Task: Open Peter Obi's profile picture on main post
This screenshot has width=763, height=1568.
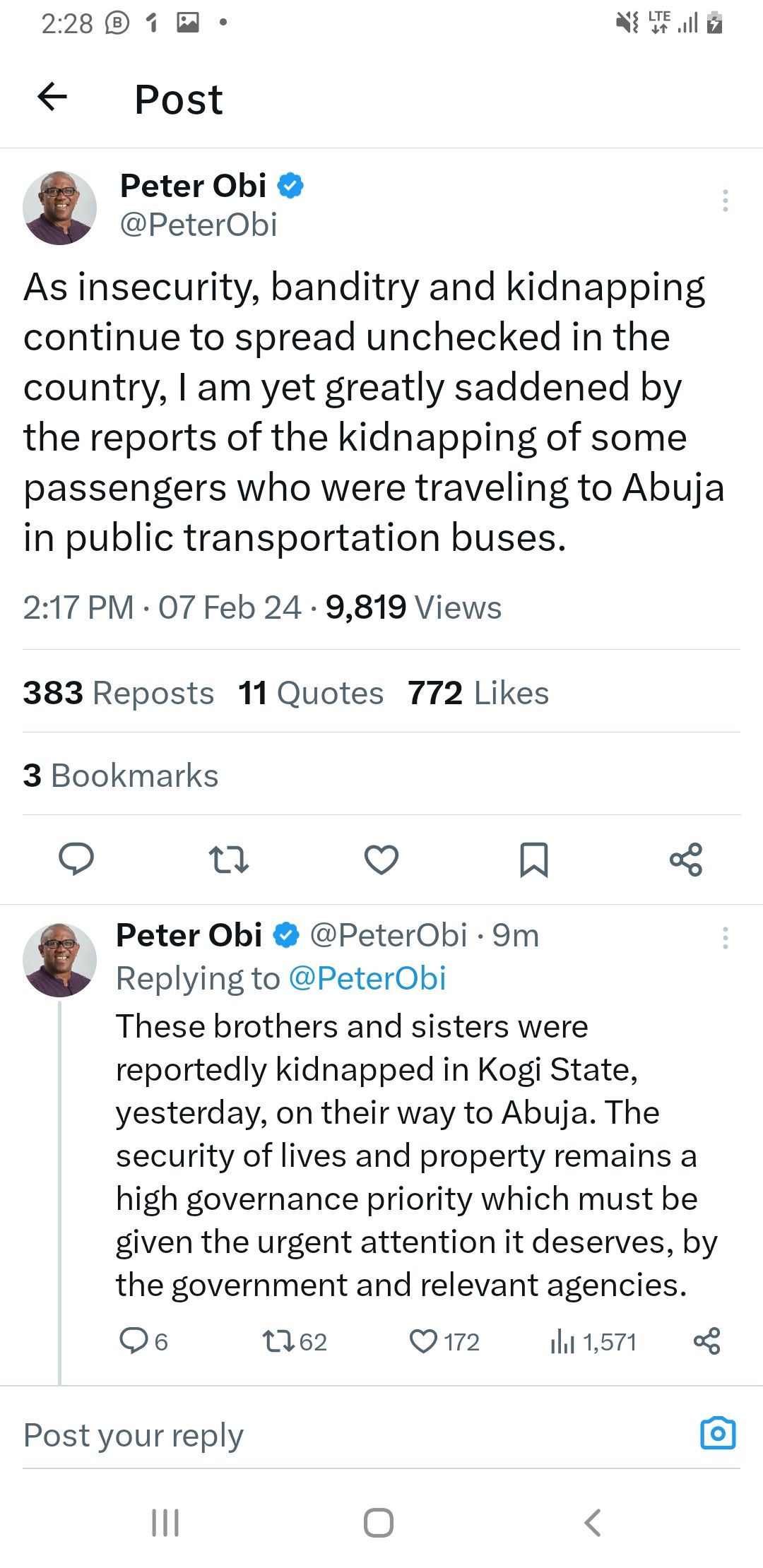Action: (x=60, y=208)
